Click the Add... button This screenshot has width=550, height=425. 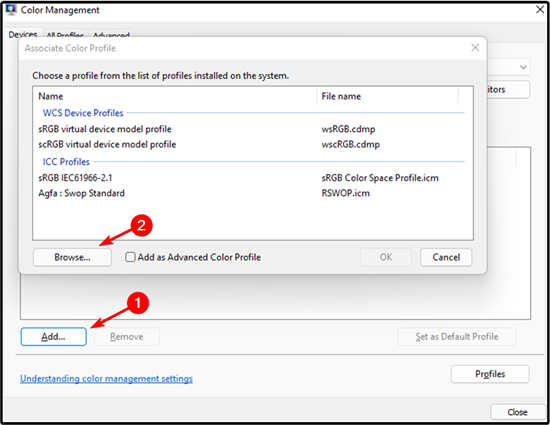[54, 337]
